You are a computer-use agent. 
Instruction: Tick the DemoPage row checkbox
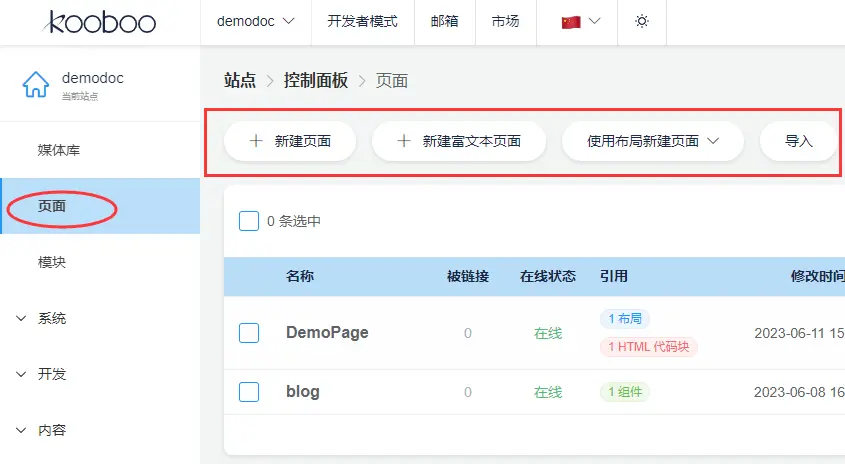249,333
